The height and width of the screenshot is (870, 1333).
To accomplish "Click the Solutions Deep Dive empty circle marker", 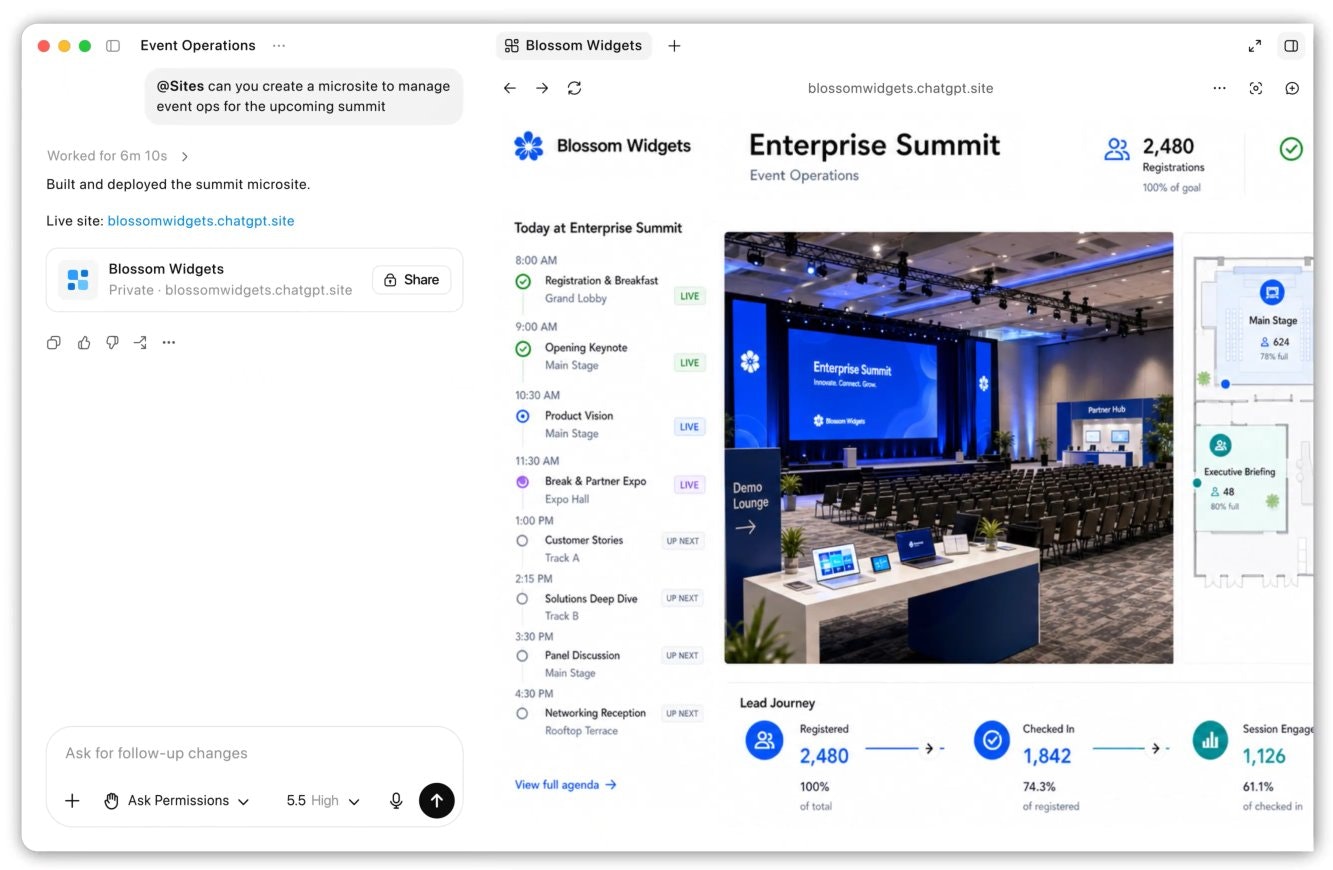I will [x=522, y=599].
